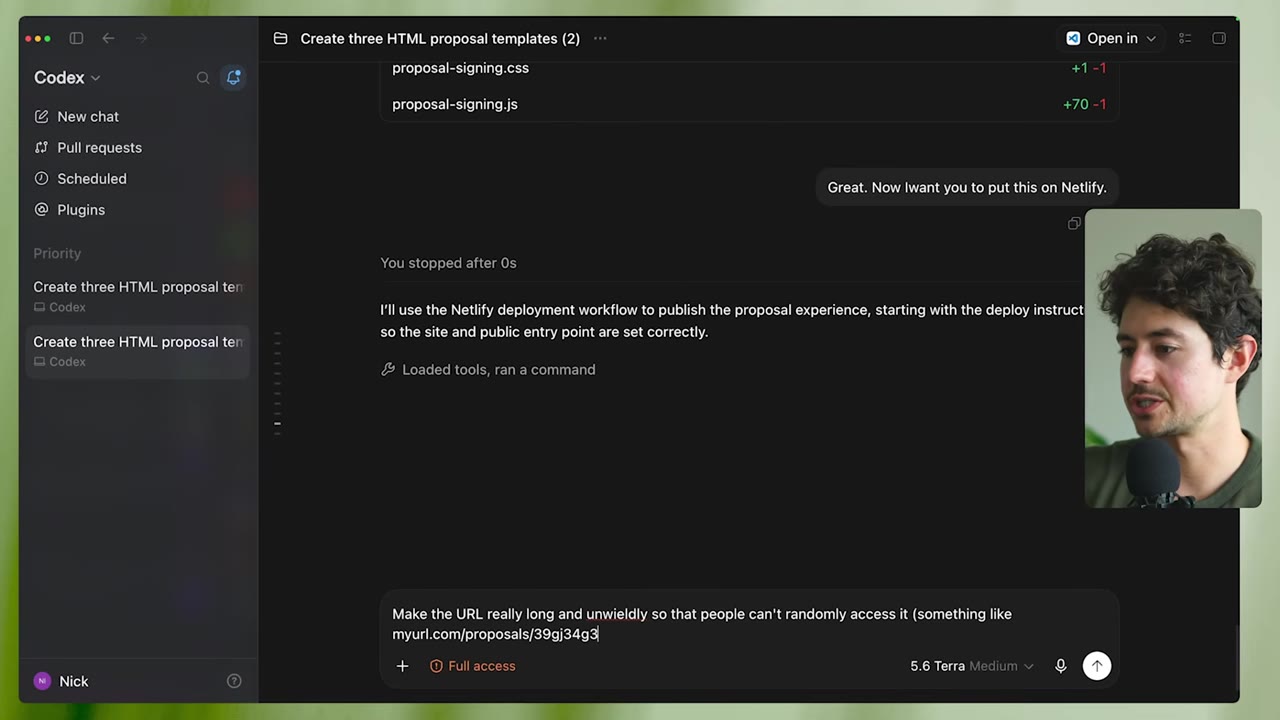
Task: Go back with the left arrow
Action: (x=108, y=38)
